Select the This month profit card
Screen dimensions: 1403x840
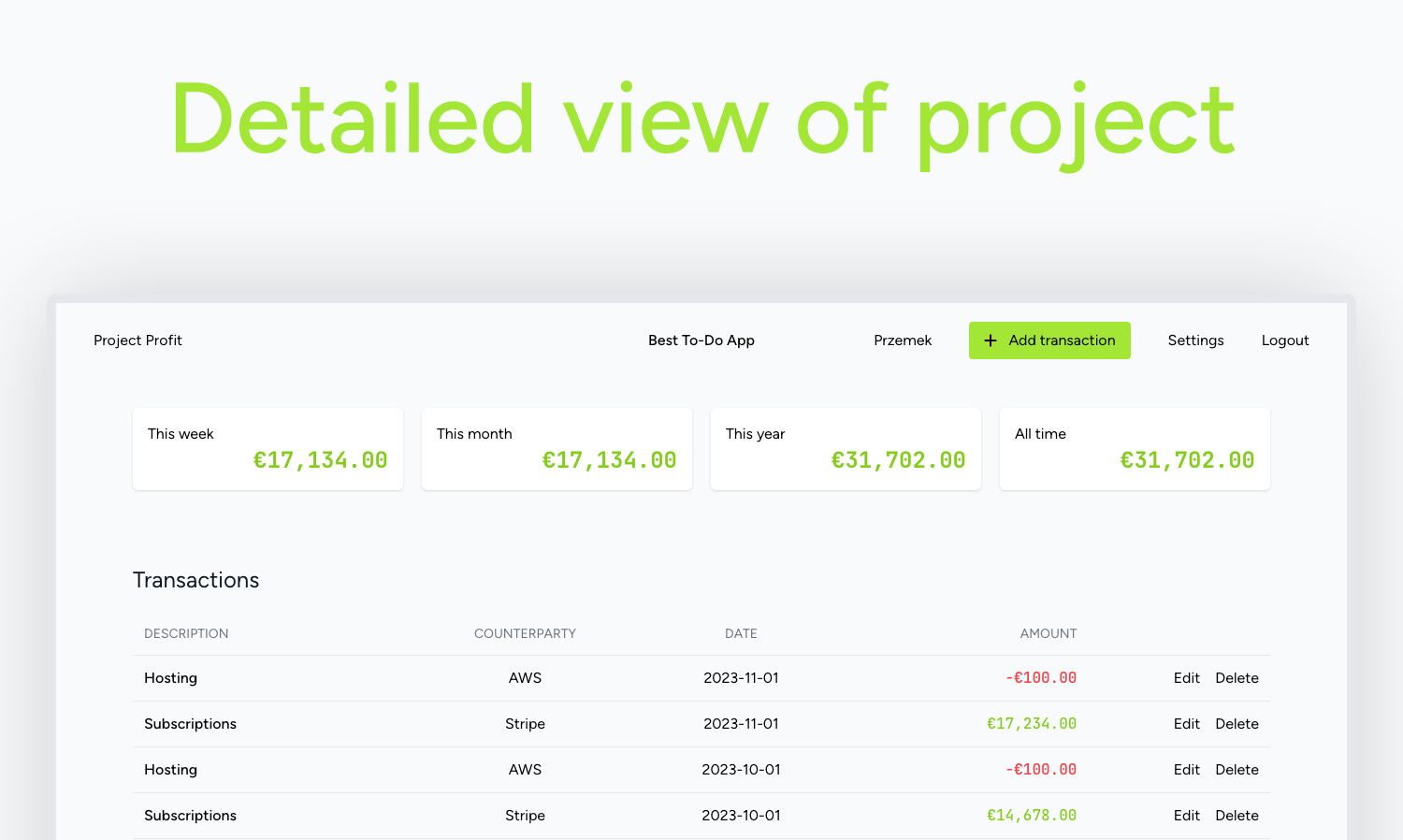click(x=557, y=449)
